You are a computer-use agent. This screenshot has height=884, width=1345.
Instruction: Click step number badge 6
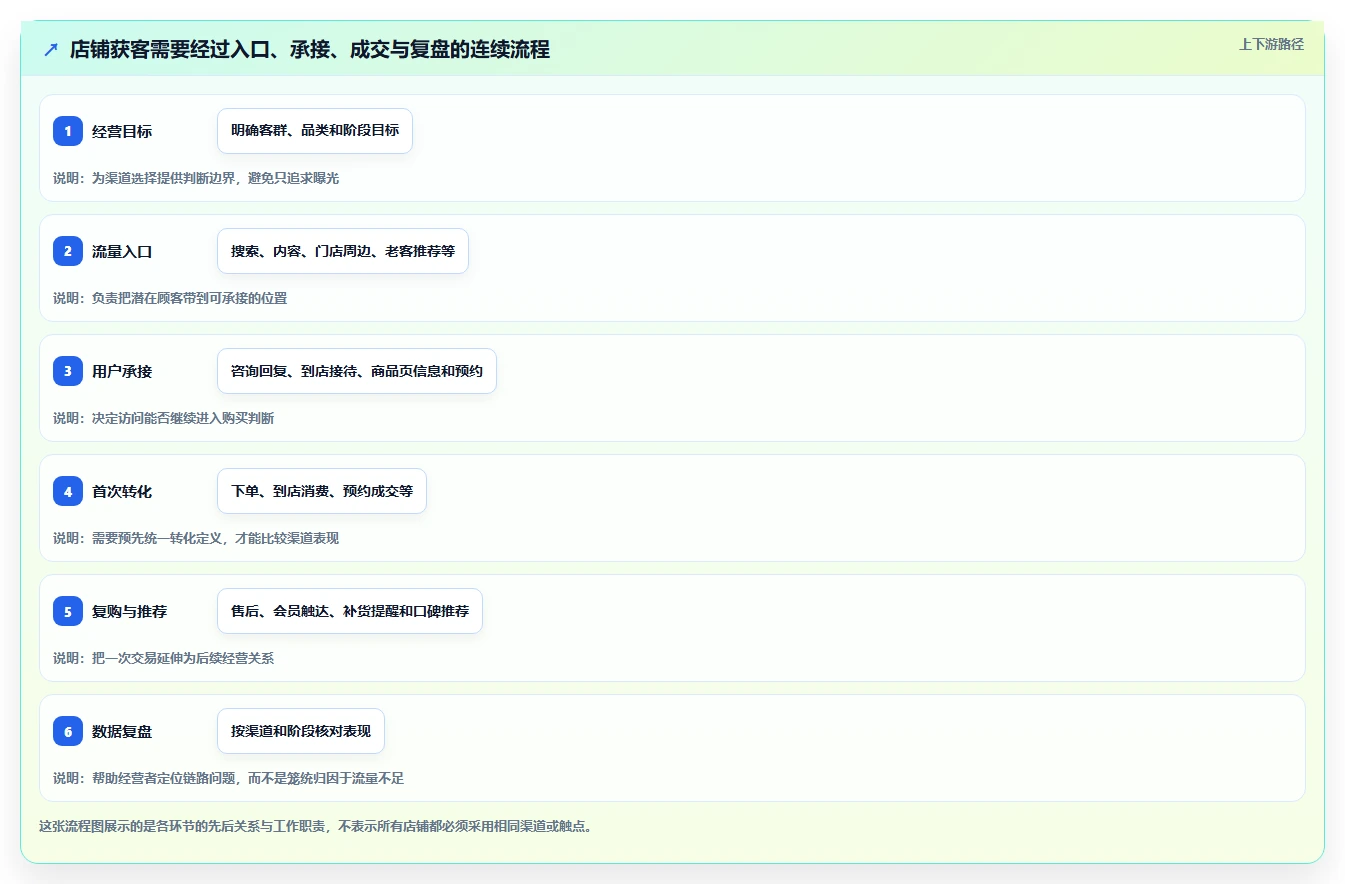[68, 731]
